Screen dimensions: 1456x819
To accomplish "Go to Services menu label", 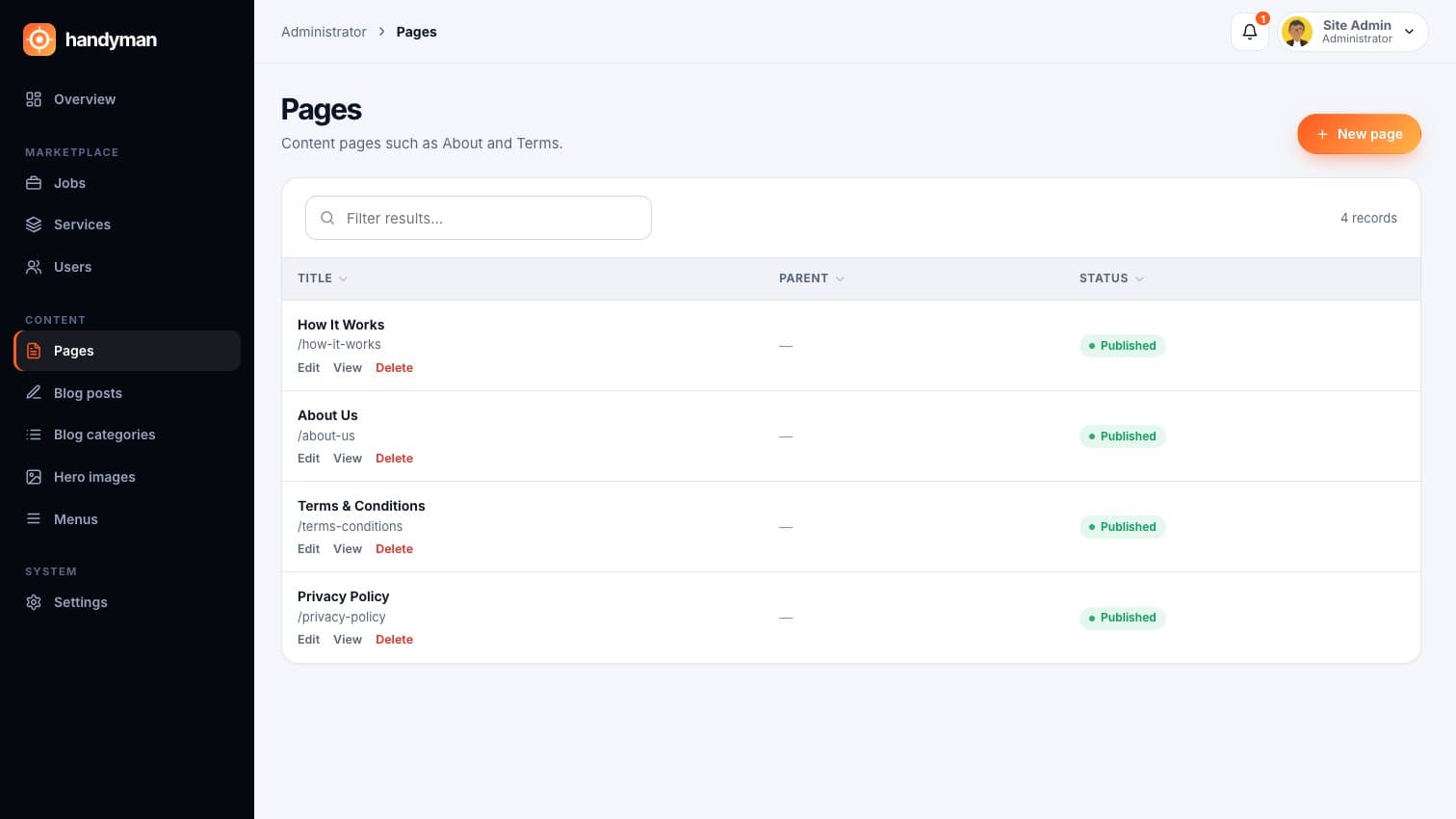I will point(82,225).
